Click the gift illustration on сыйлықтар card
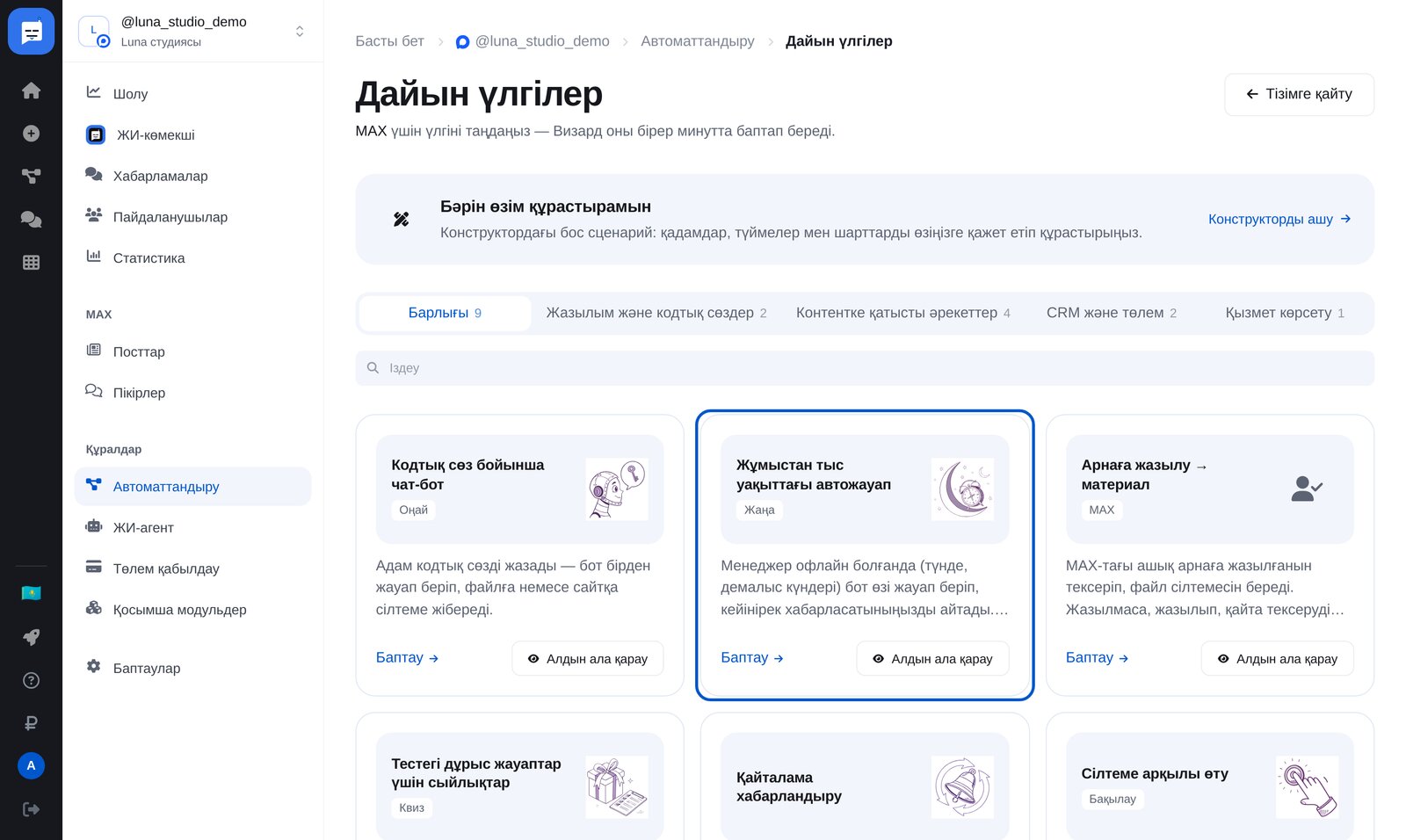Image resolution: width=1406 pixels, height=840 pixels. tap(617, 787)
